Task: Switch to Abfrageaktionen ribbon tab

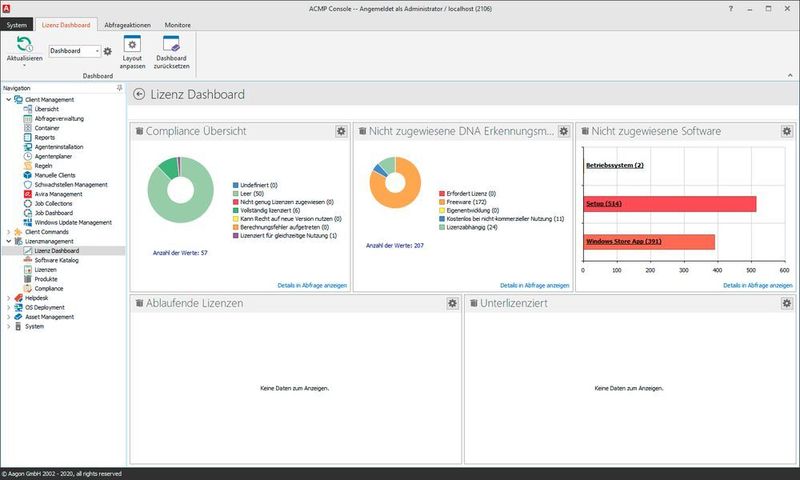Action: (x=128, y=24)
